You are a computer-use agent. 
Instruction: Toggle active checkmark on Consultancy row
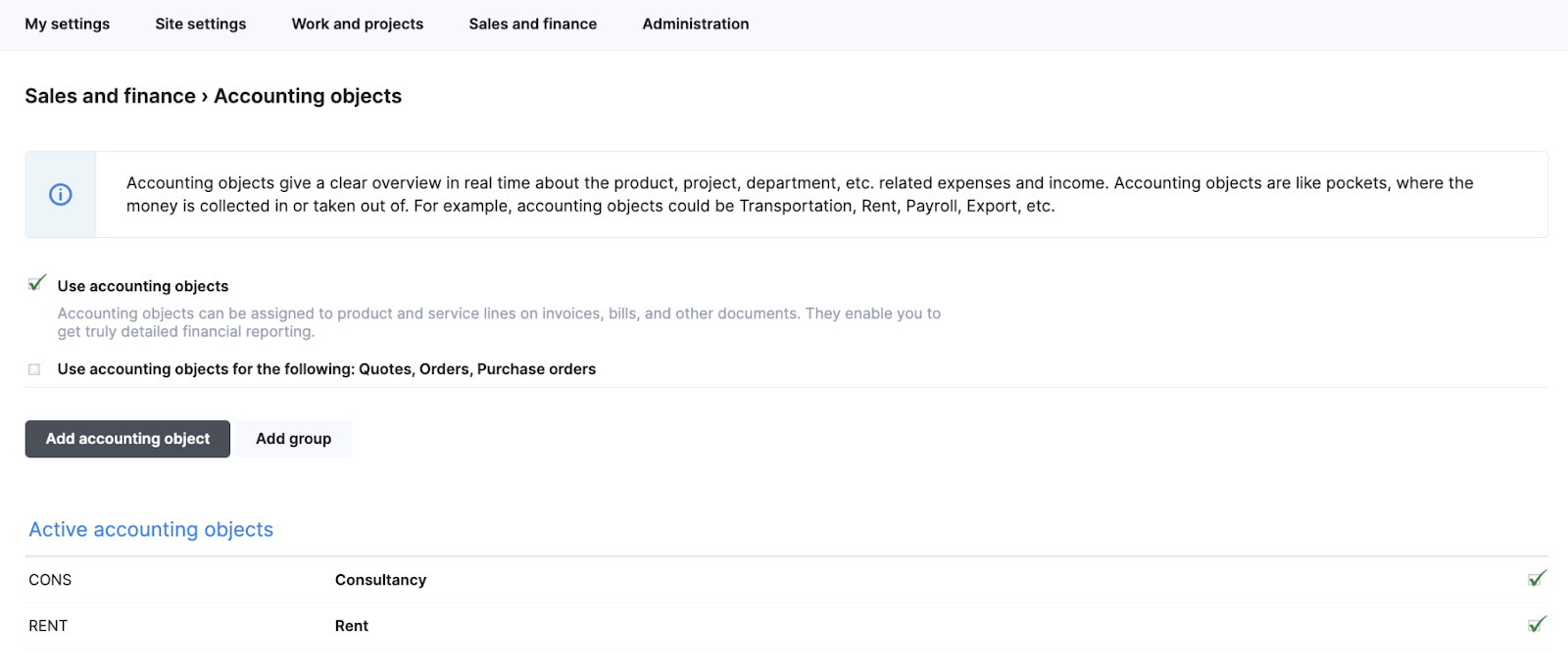1537,579
